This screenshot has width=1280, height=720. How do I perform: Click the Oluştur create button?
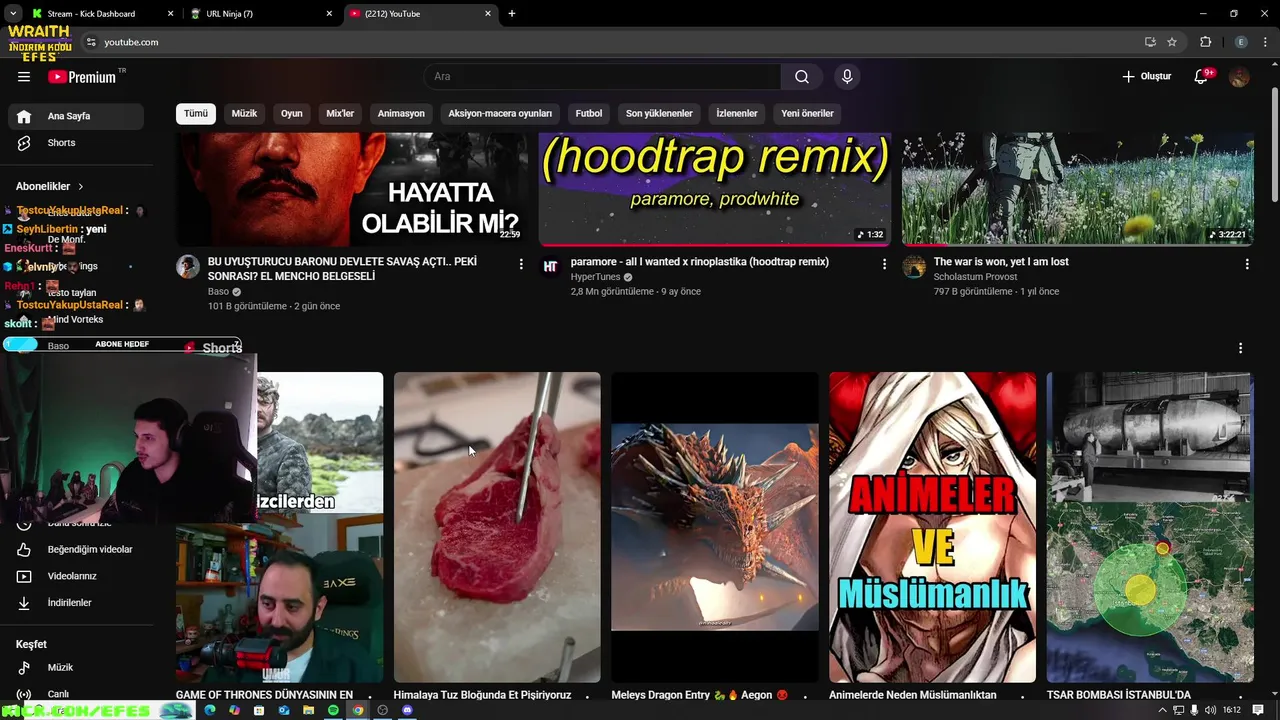click(x=1146, y=77)
